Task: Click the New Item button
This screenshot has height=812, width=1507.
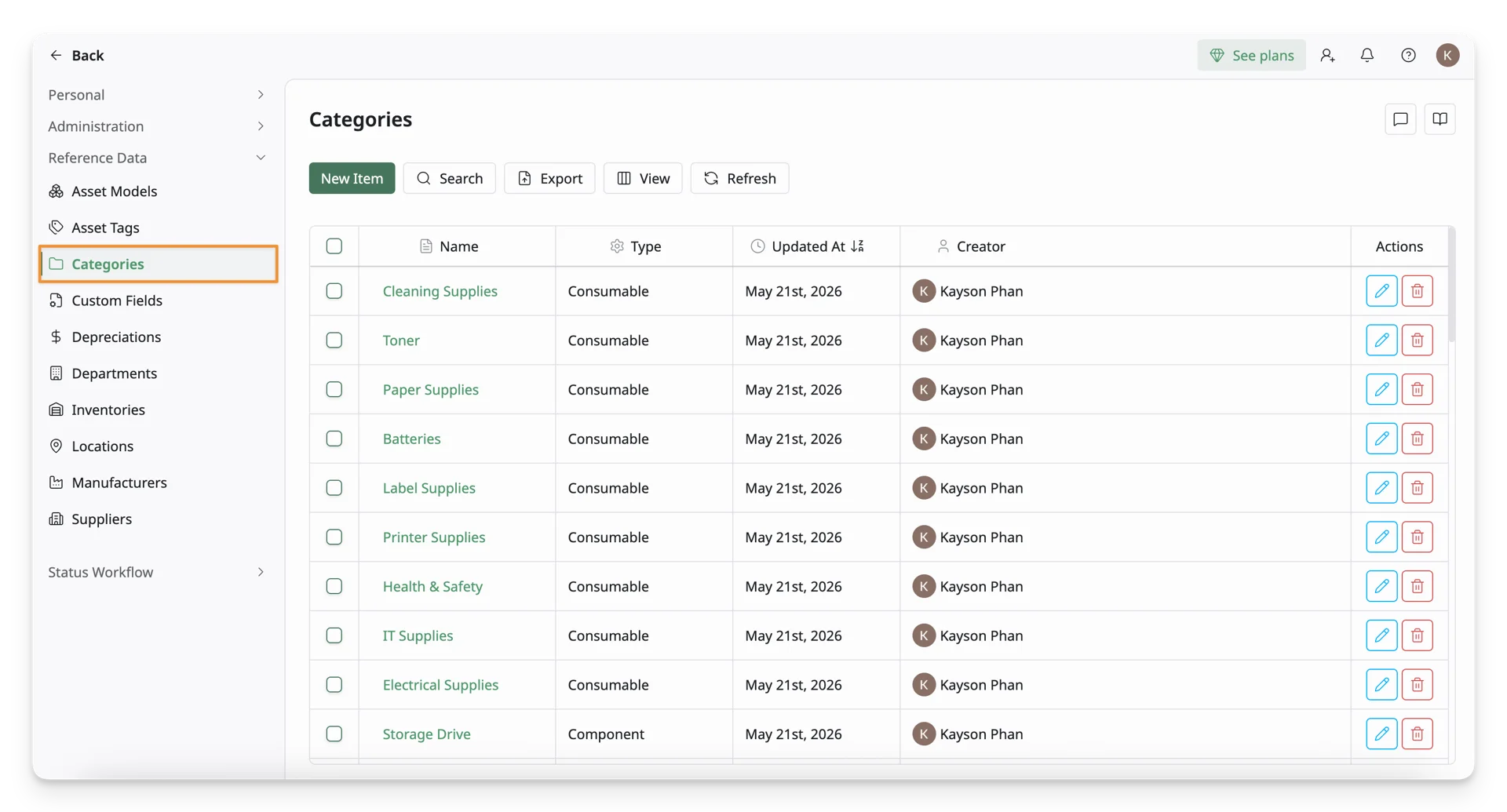Action: click(352, 178)
